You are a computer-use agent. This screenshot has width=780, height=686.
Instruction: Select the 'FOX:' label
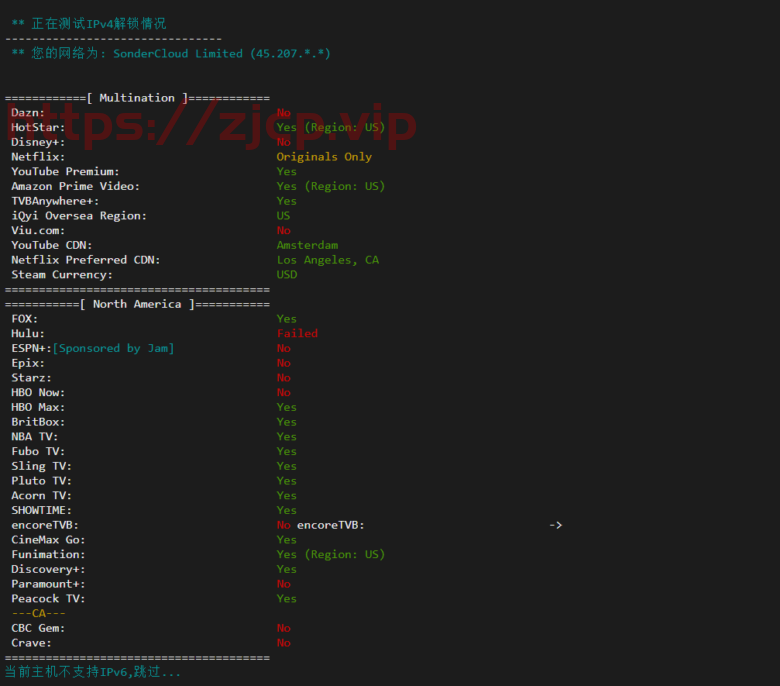pyautogui.click(x=25, y=319)
